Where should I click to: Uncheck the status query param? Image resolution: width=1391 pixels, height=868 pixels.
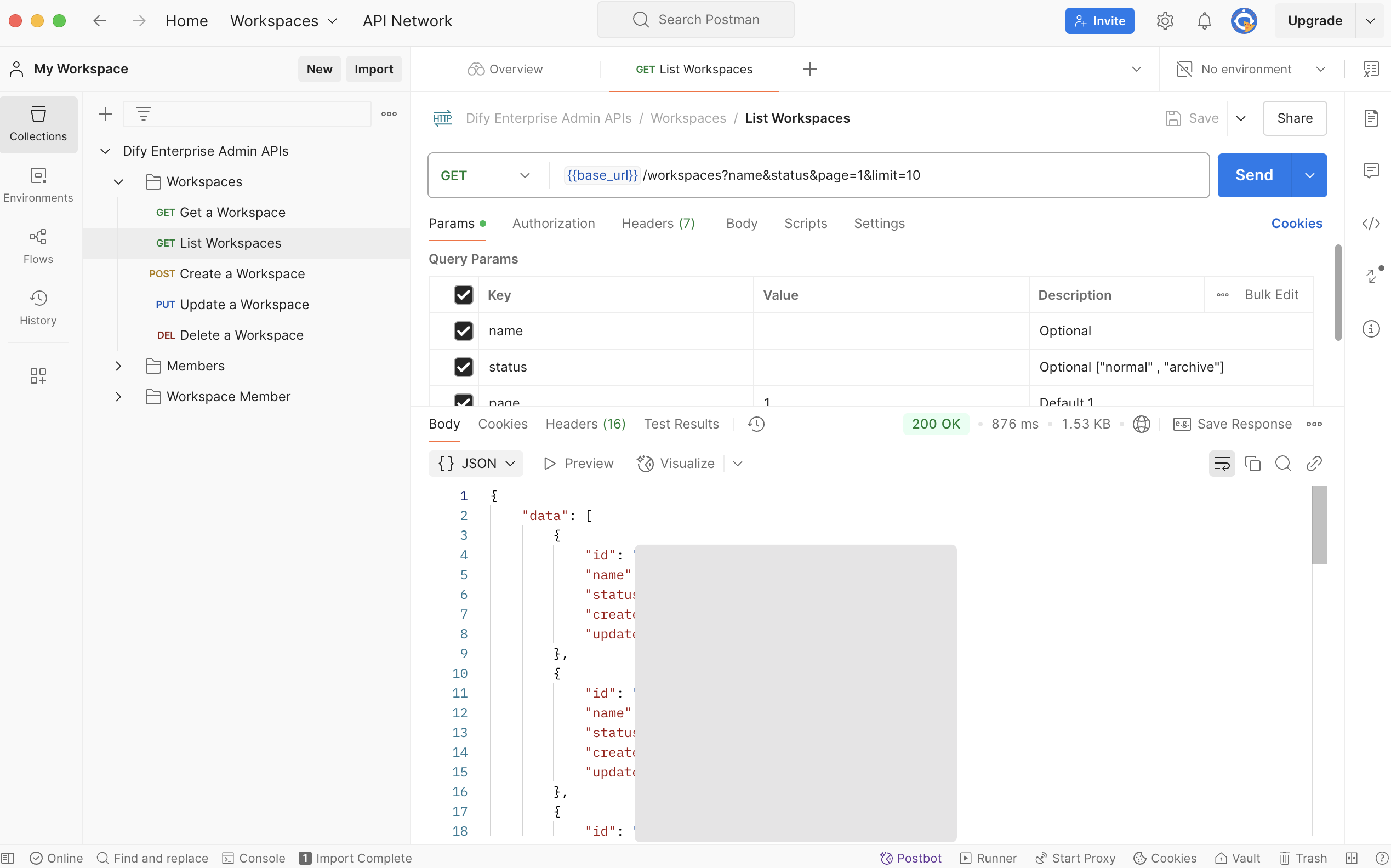463,367
